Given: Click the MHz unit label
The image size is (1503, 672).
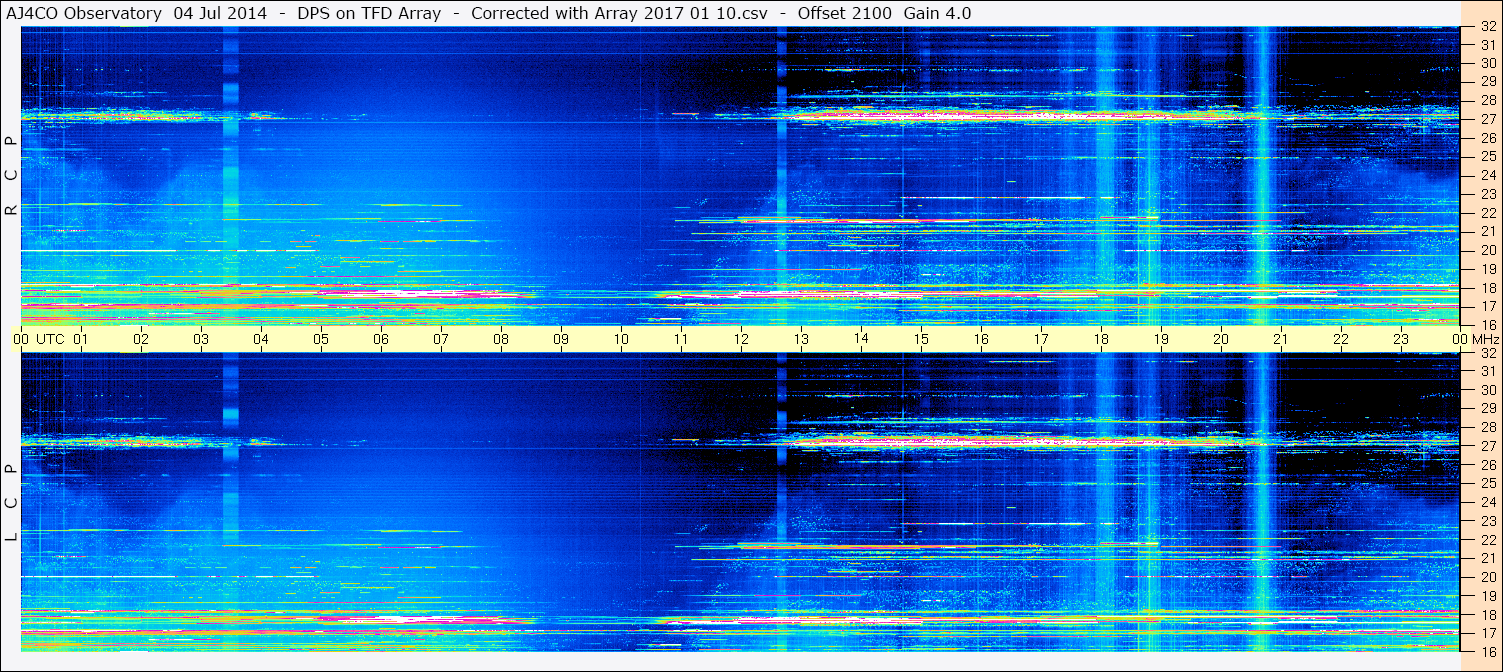Looking at the screenshot, I should click(x=1485, y=339).
